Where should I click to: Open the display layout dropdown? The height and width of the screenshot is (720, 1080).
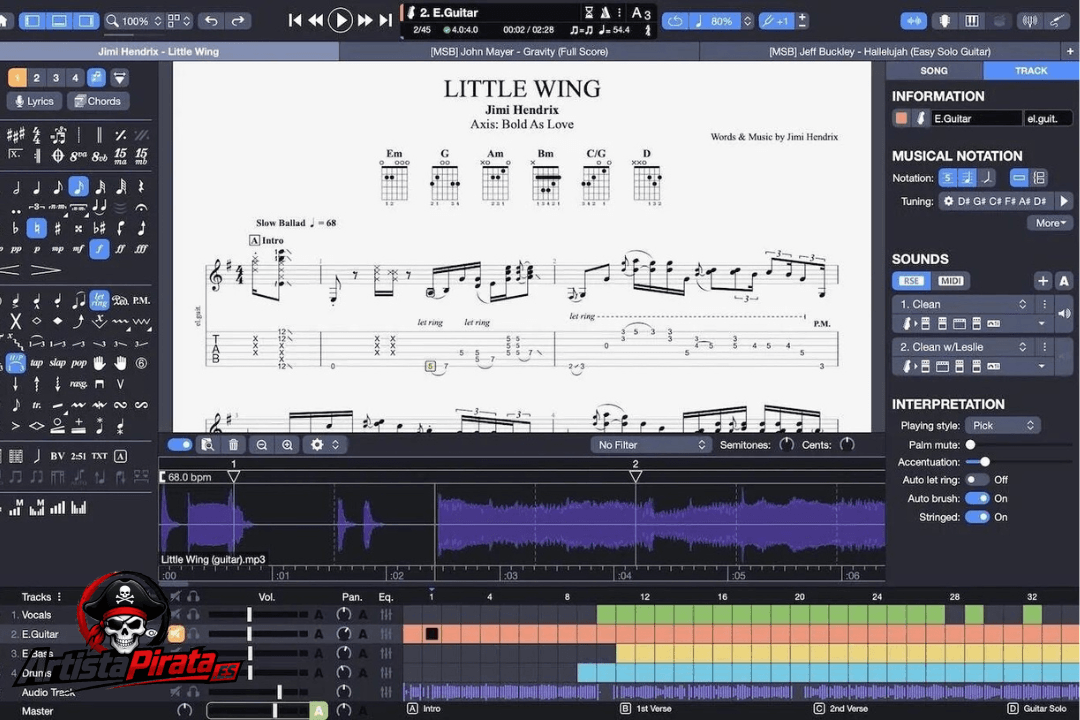point(179,21)
